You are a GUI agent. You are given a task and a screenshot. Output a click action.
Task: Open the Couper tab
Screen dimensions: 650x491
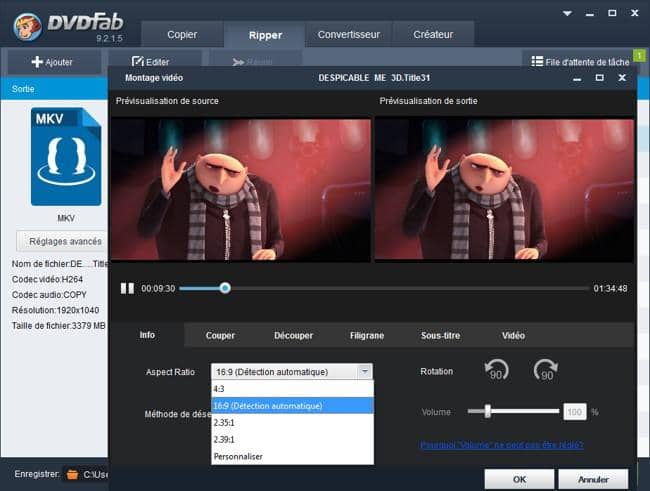pyautogui.click(x=220, y=335)
